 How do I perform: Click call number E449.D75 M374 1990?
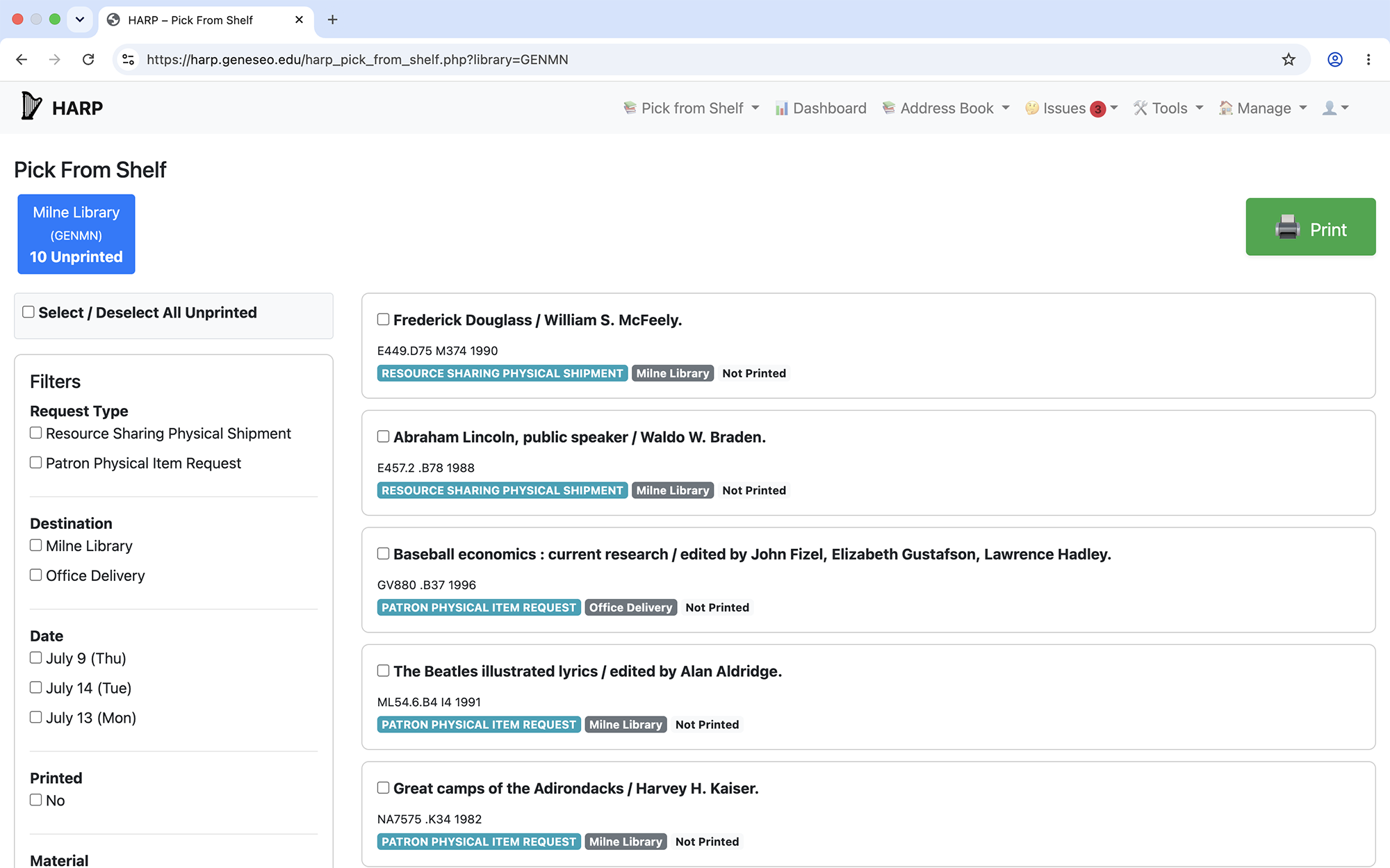click(438, 351)
